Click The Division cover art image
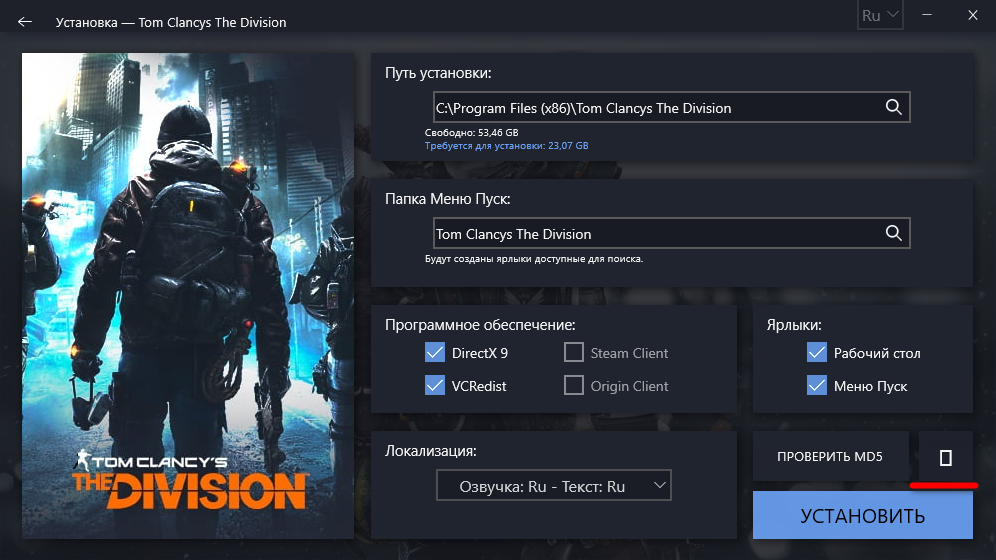 click(188, 296)
